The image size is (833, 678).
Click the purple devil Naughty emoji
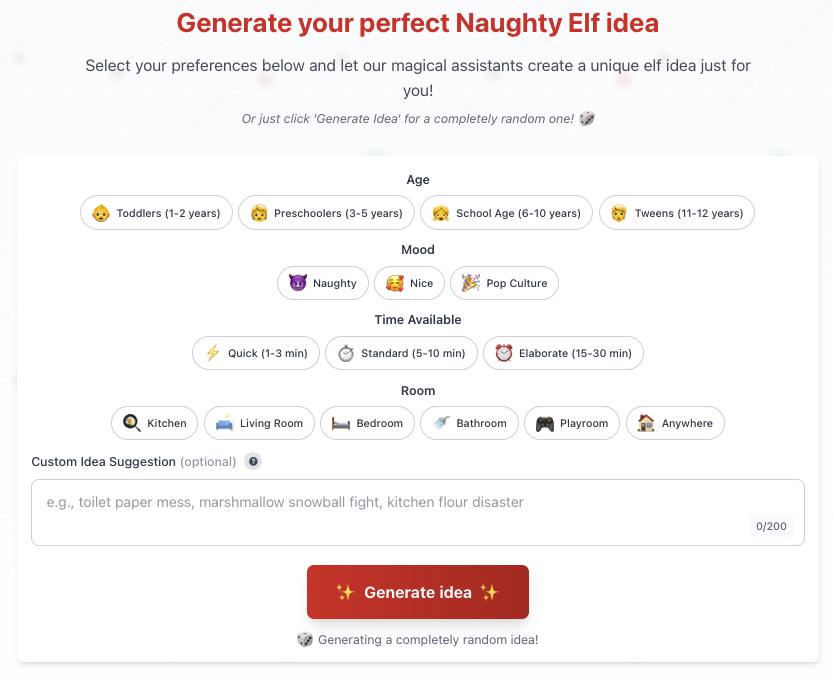[x=296, y=283]
